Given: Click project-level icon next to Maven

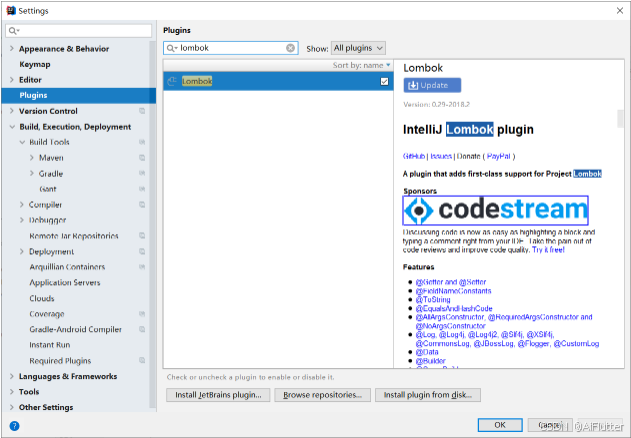Looking at the screenshot, I should 142,157.
